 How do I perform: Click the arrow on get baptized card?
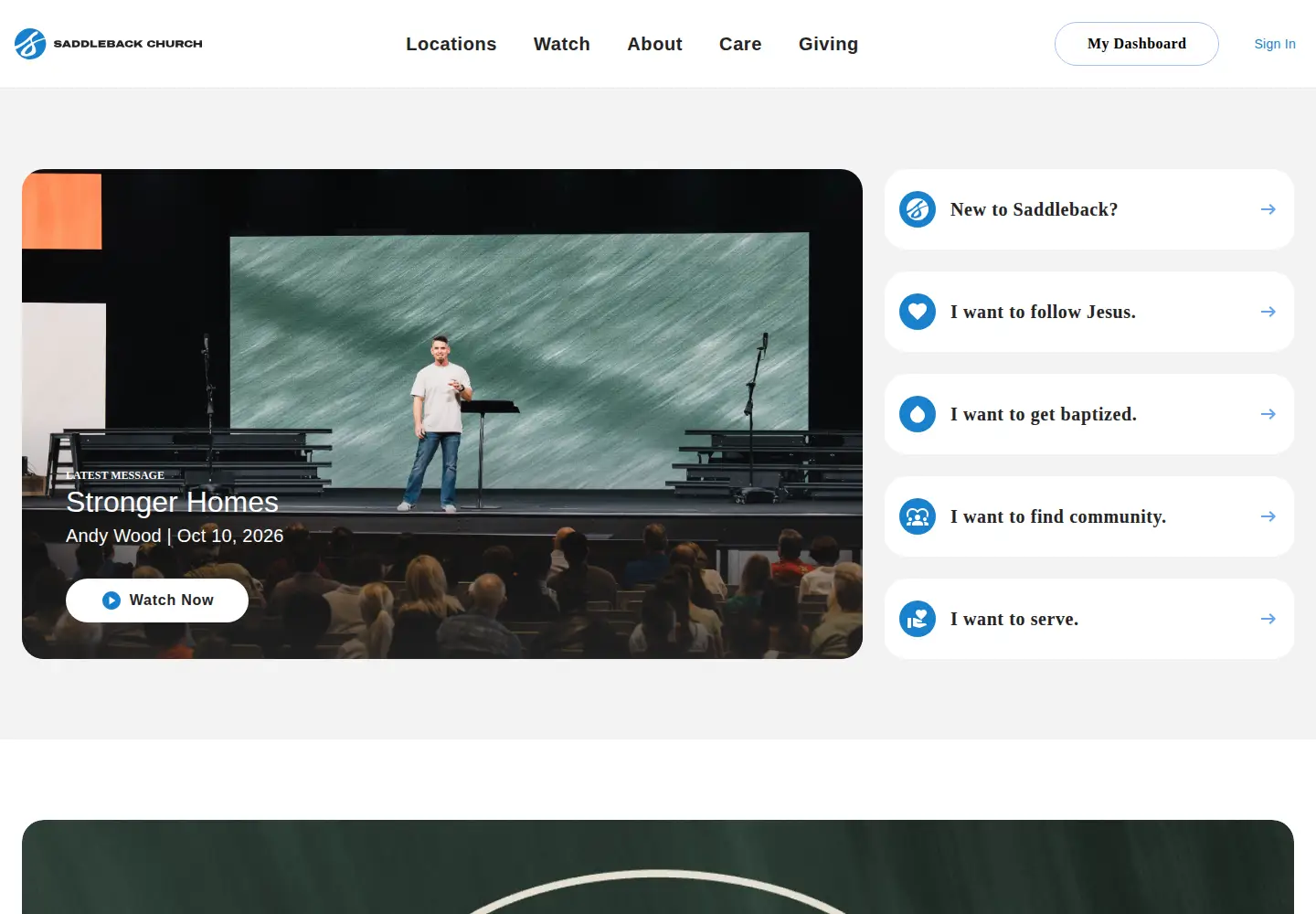1268,414
